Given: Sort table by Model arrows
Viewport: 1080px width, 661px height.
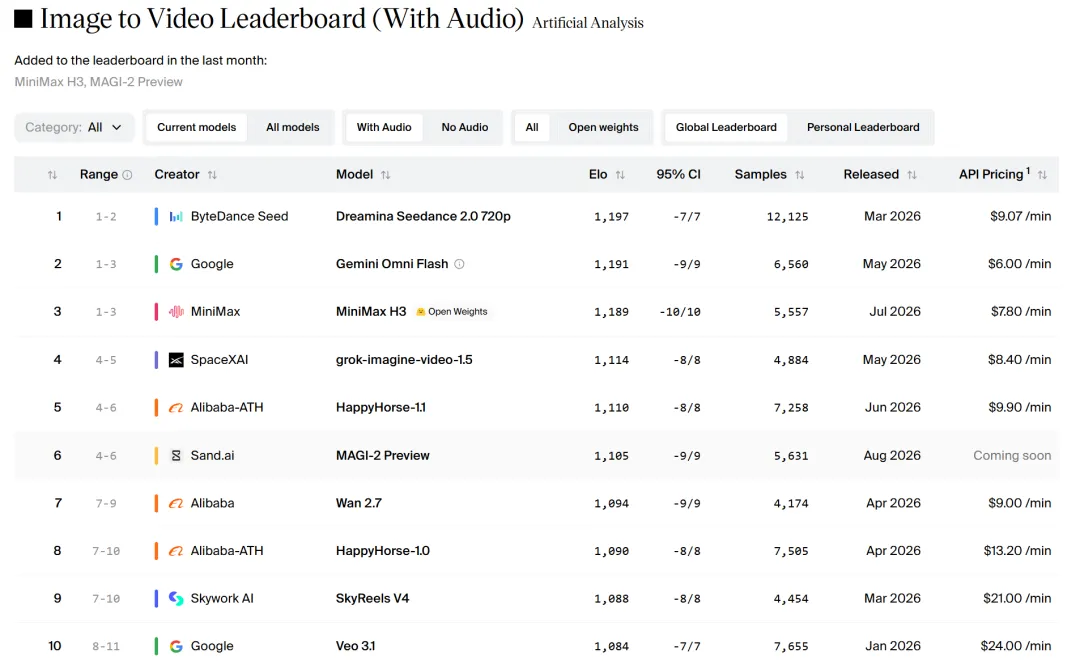Looking at the screenshot, I should [x=386, y=175].
